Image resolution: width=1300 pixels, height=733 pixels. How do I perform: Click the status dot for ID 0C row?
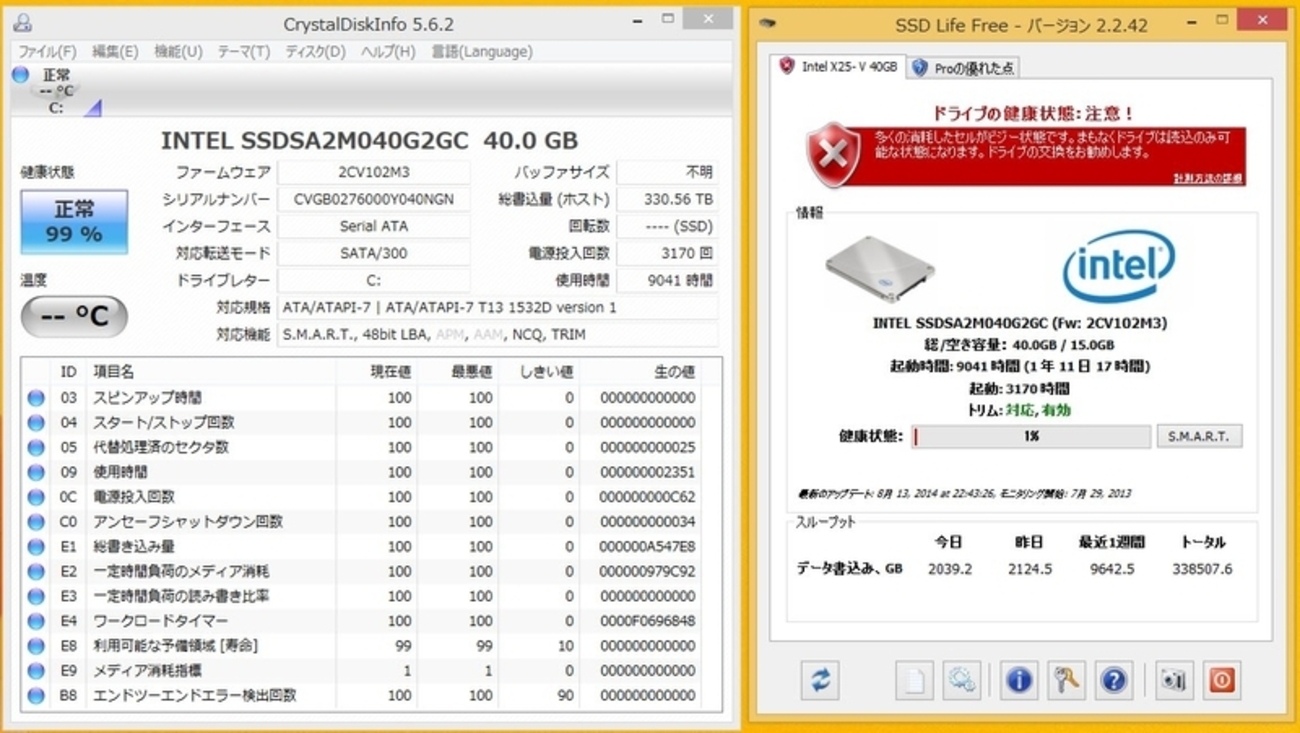tap(36, 497)
